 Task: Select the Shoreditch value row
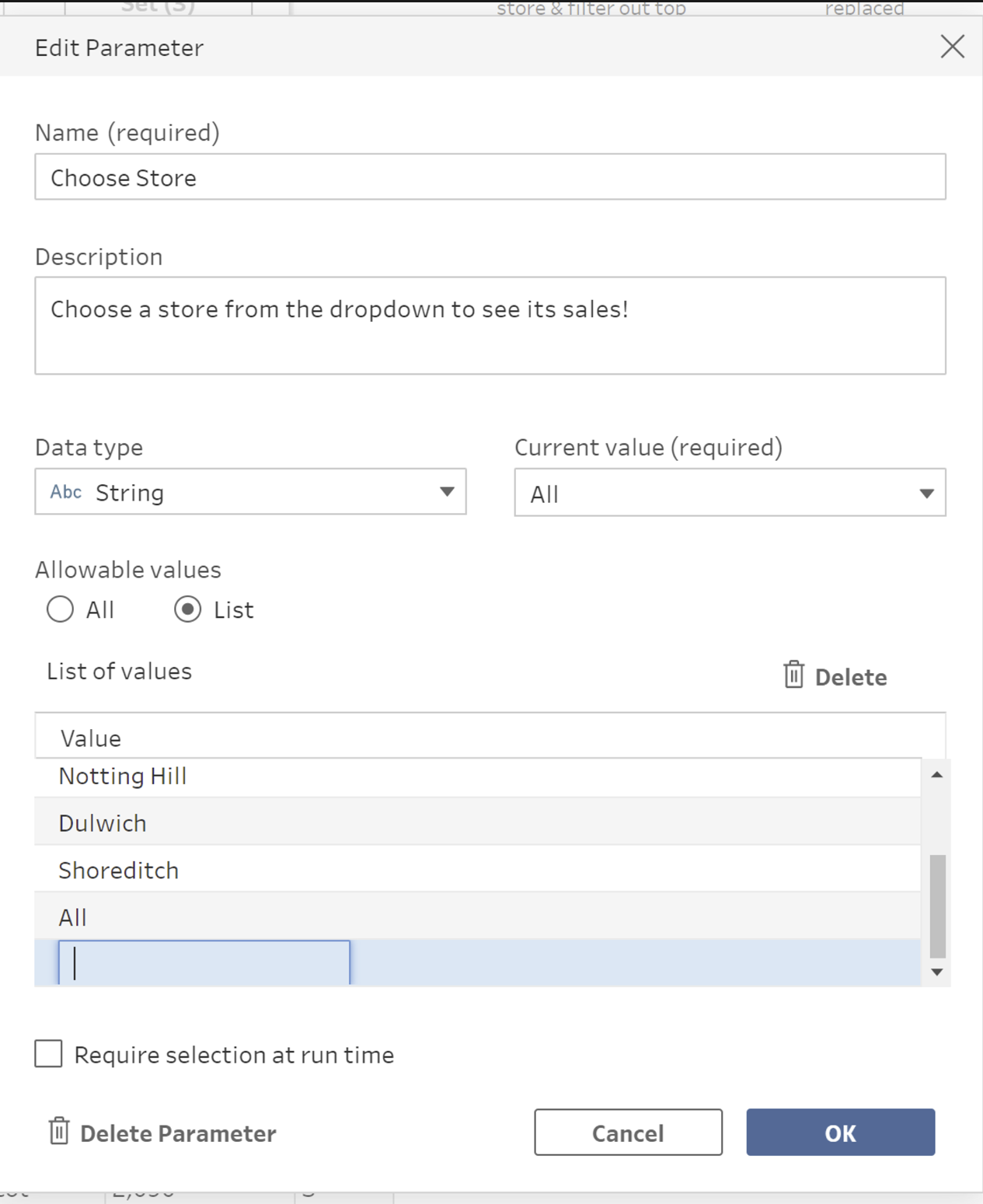(119, 871)
